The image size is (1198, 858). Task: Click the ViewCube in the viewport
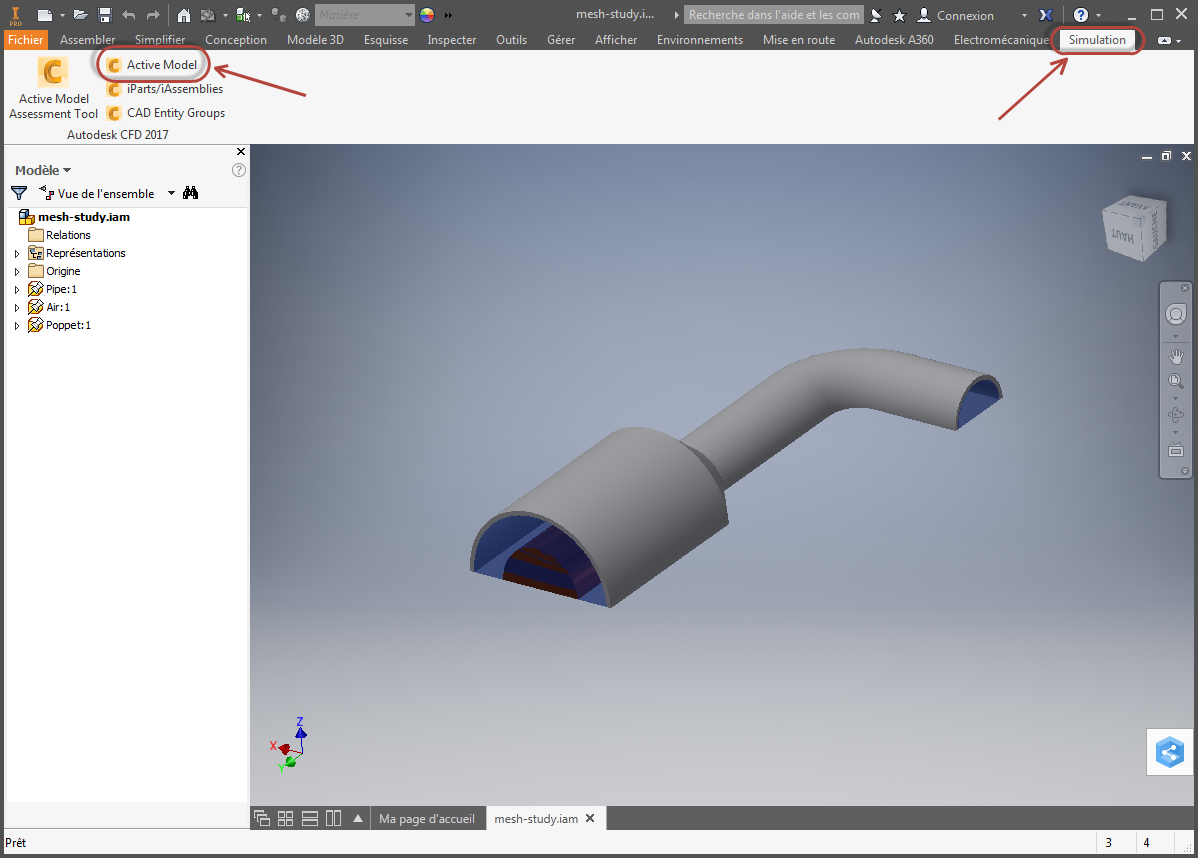(x=1135, y=228)
